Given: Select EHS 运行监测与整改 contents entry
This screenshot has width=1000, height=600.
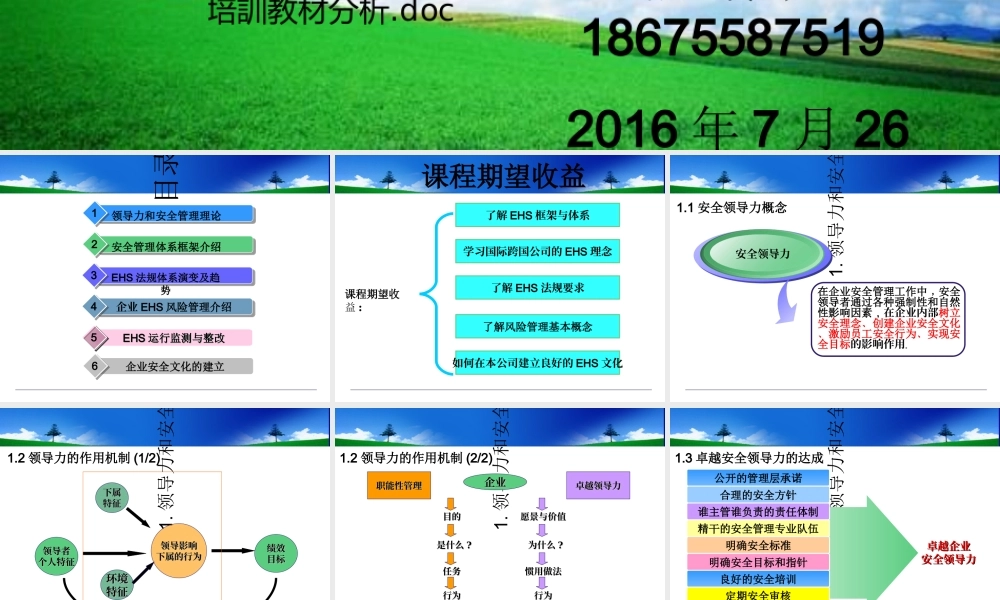Looking at the screenshot, I should tap(173, 338).
